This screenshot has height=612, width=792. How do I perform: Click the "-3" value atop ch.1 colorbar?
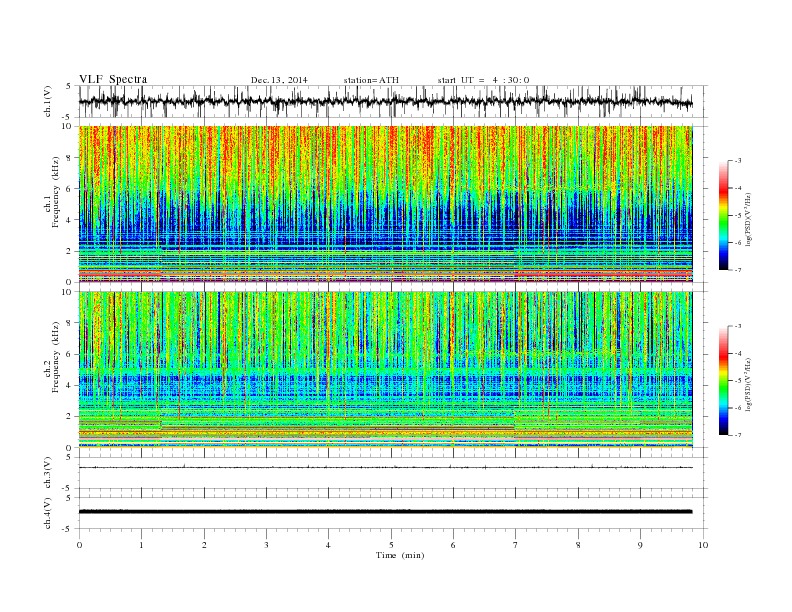pos(737,161)
